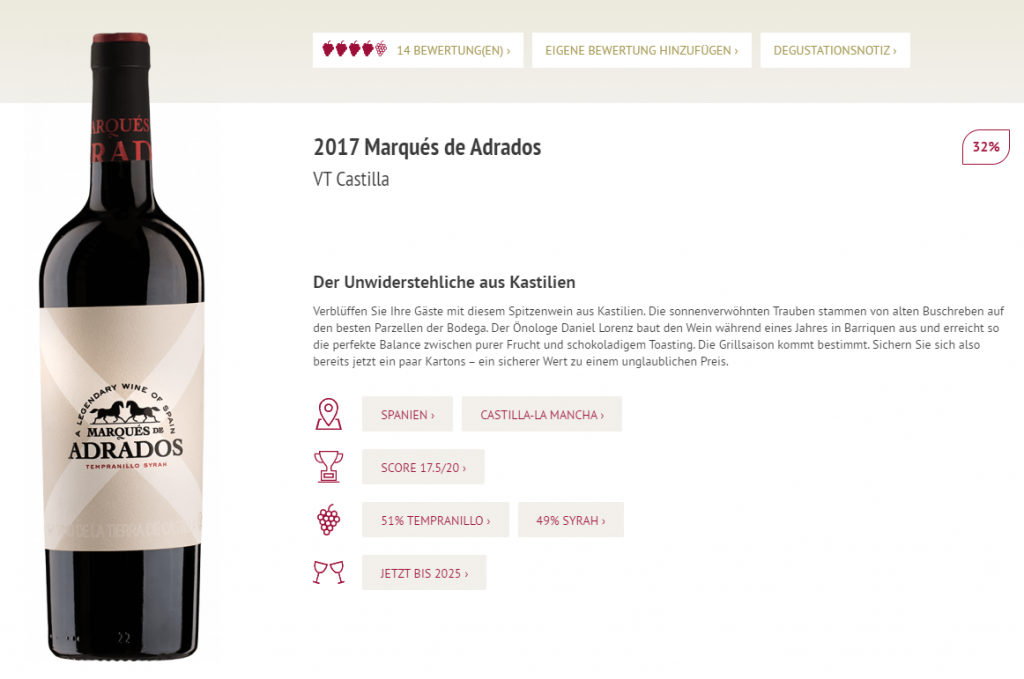Click the strawberry rating icons
The height and width of the screenshot is (679, 1024).
355,50
